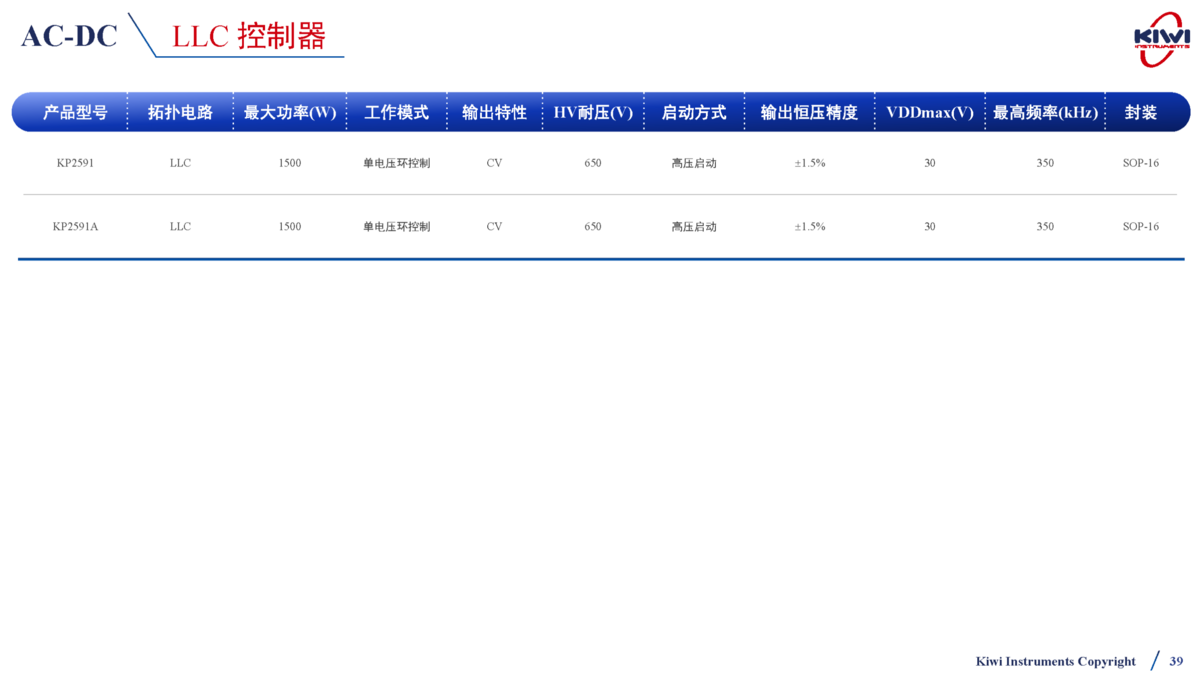Image resolution: width=1200 pixels, height=681 pixels.
Task: Click the Kiwi Instruments logo
Action: (x=1161, y=39)
